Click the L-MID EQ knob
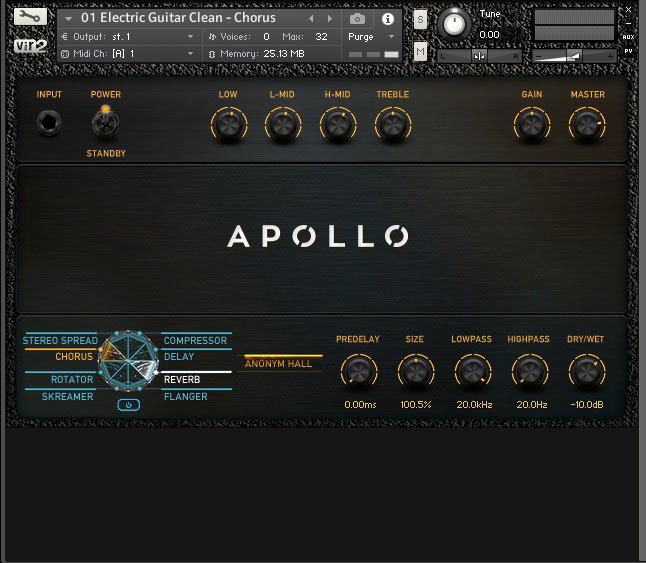The image size is (646, 563). (283, 125)
